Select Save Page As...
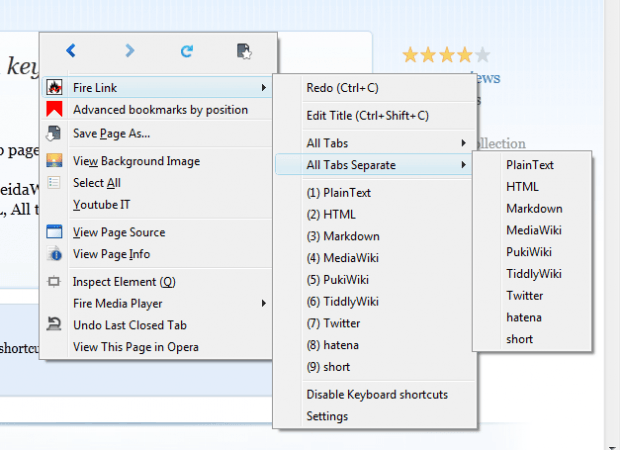Image resolution: width=620 pixels, height=450 pixels. [x=156, y=134]
